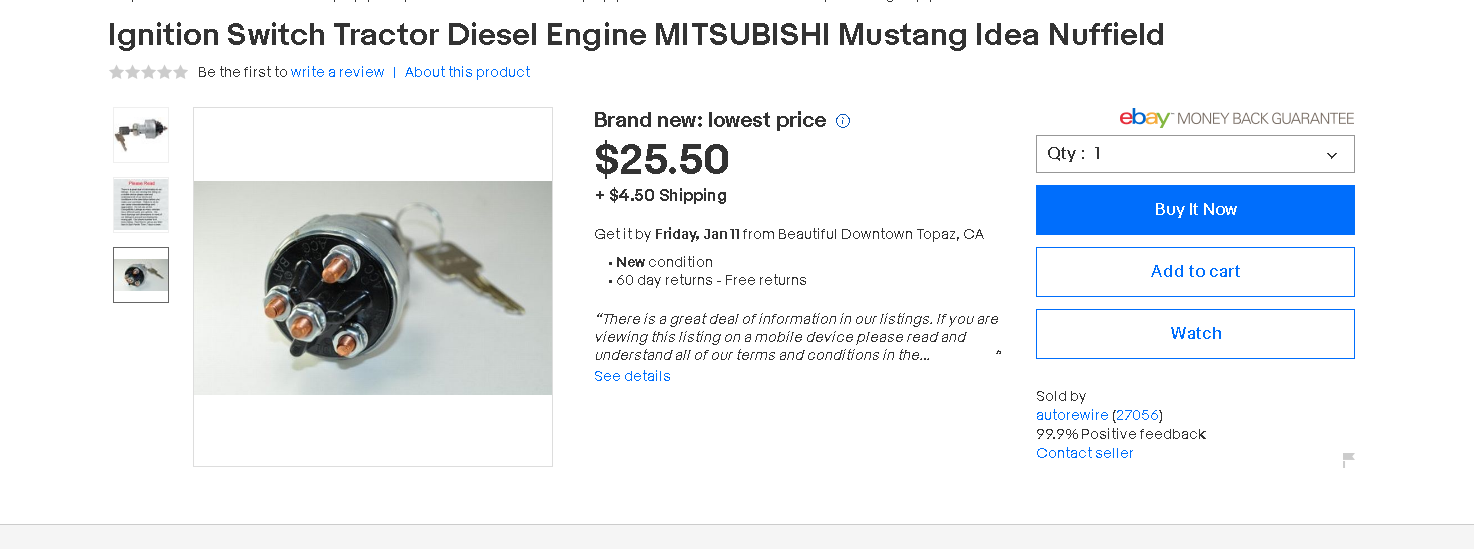Image resolution: width=1474 pixels, height=549 pixels.
Task: Click the 27056 feedback score link
Action: (x=1137, y=415)
